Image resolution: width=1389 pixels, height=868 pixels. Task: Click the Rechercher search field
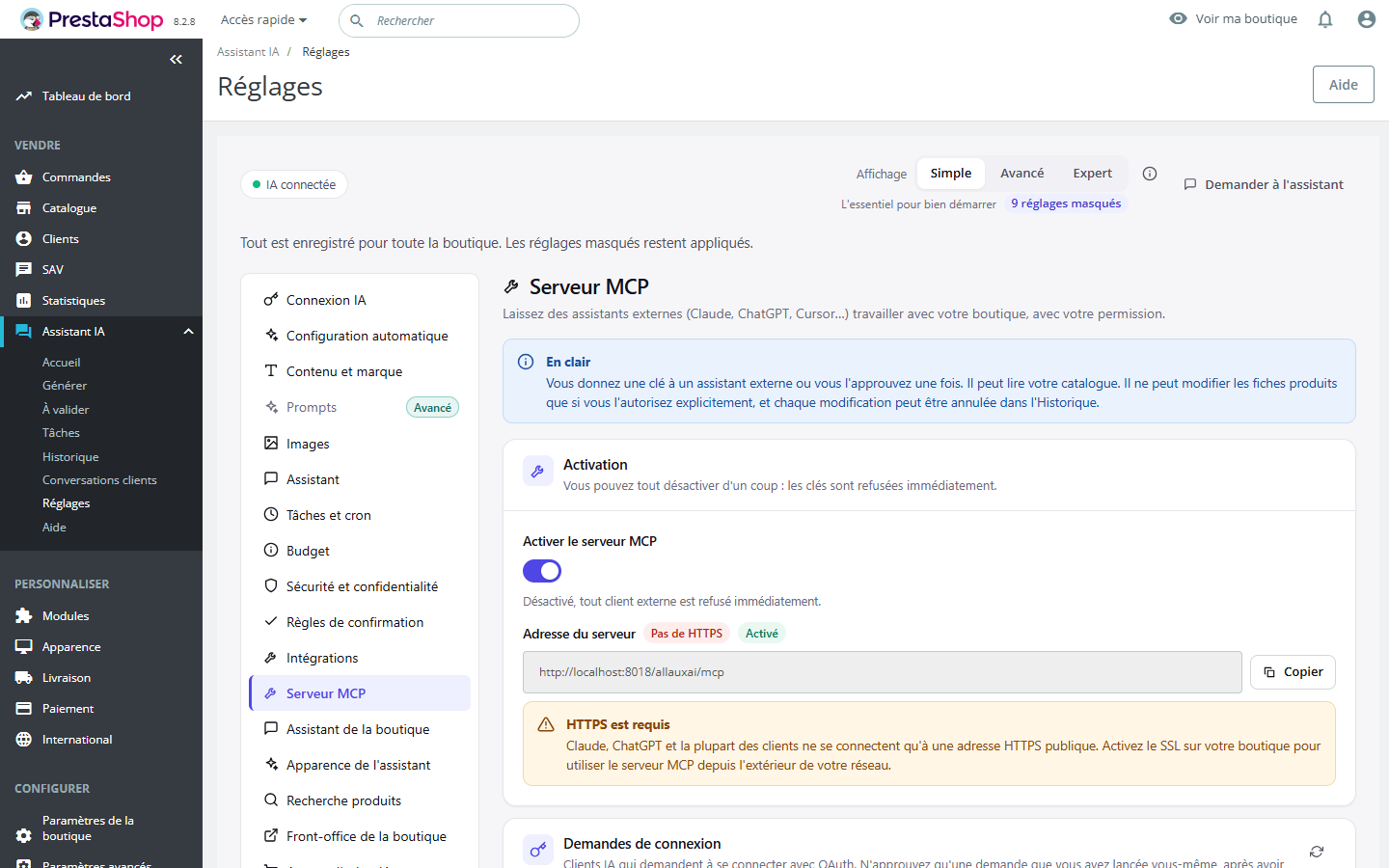click(459, 20)
